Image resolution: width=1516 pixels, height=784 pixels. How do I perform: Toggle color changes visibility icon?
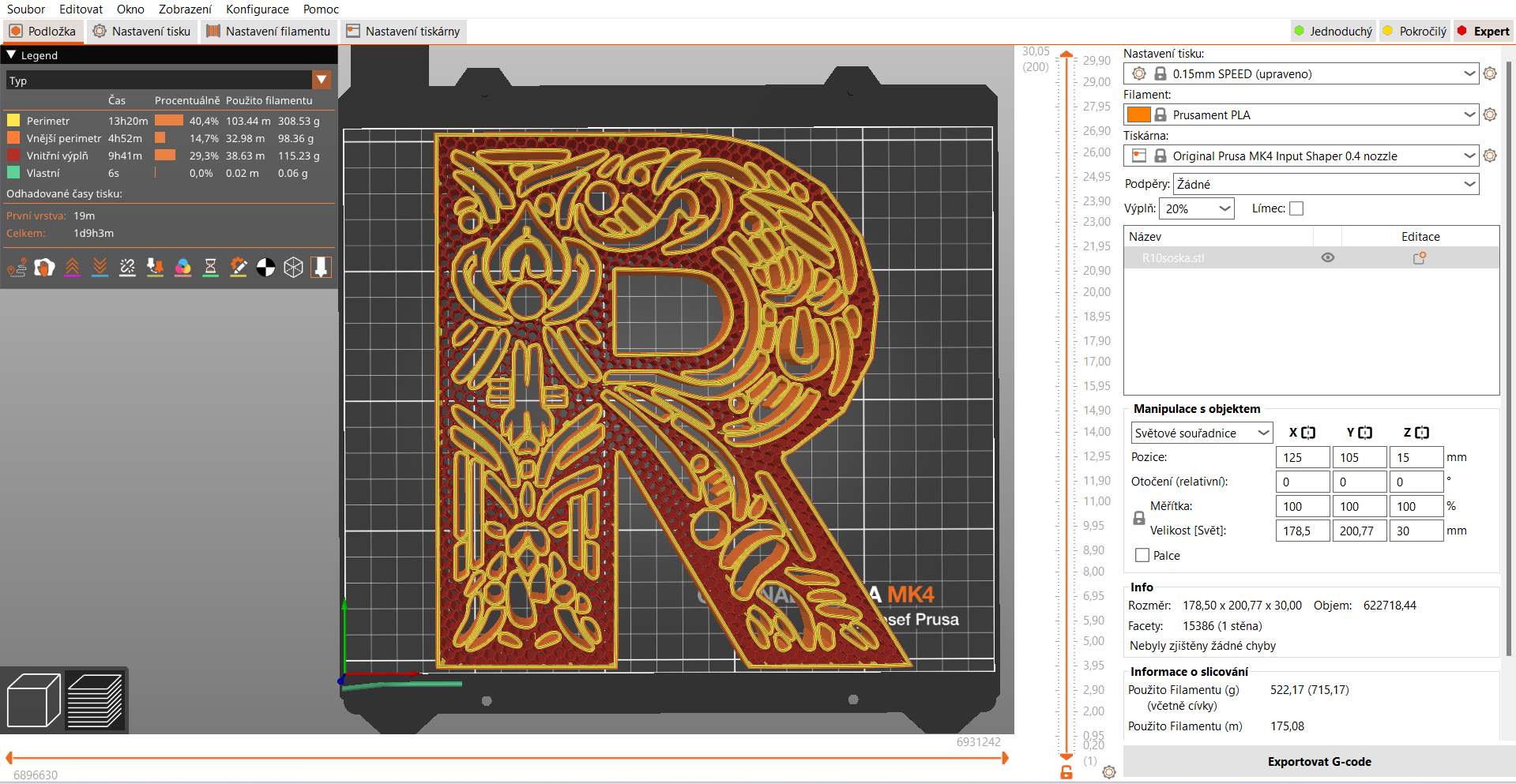pos(183,268)
